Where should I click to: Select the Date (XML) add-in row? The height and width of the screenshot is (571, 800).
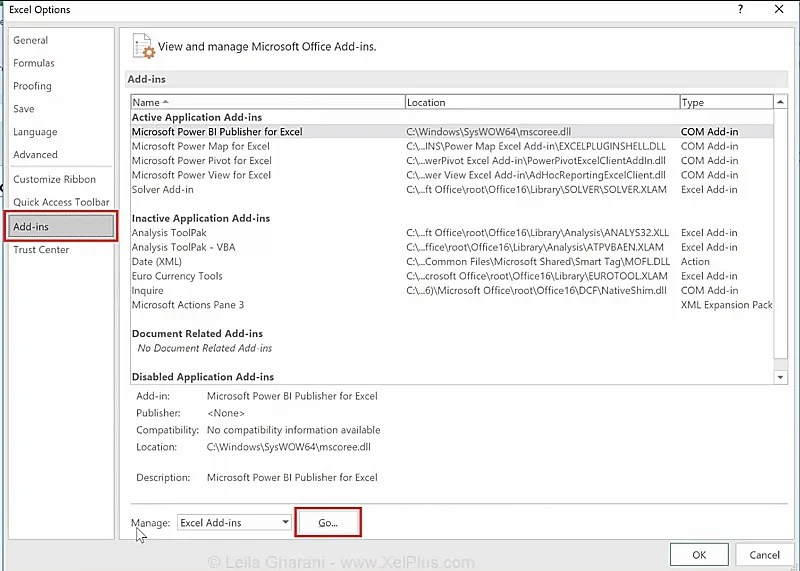pos(452,262)
